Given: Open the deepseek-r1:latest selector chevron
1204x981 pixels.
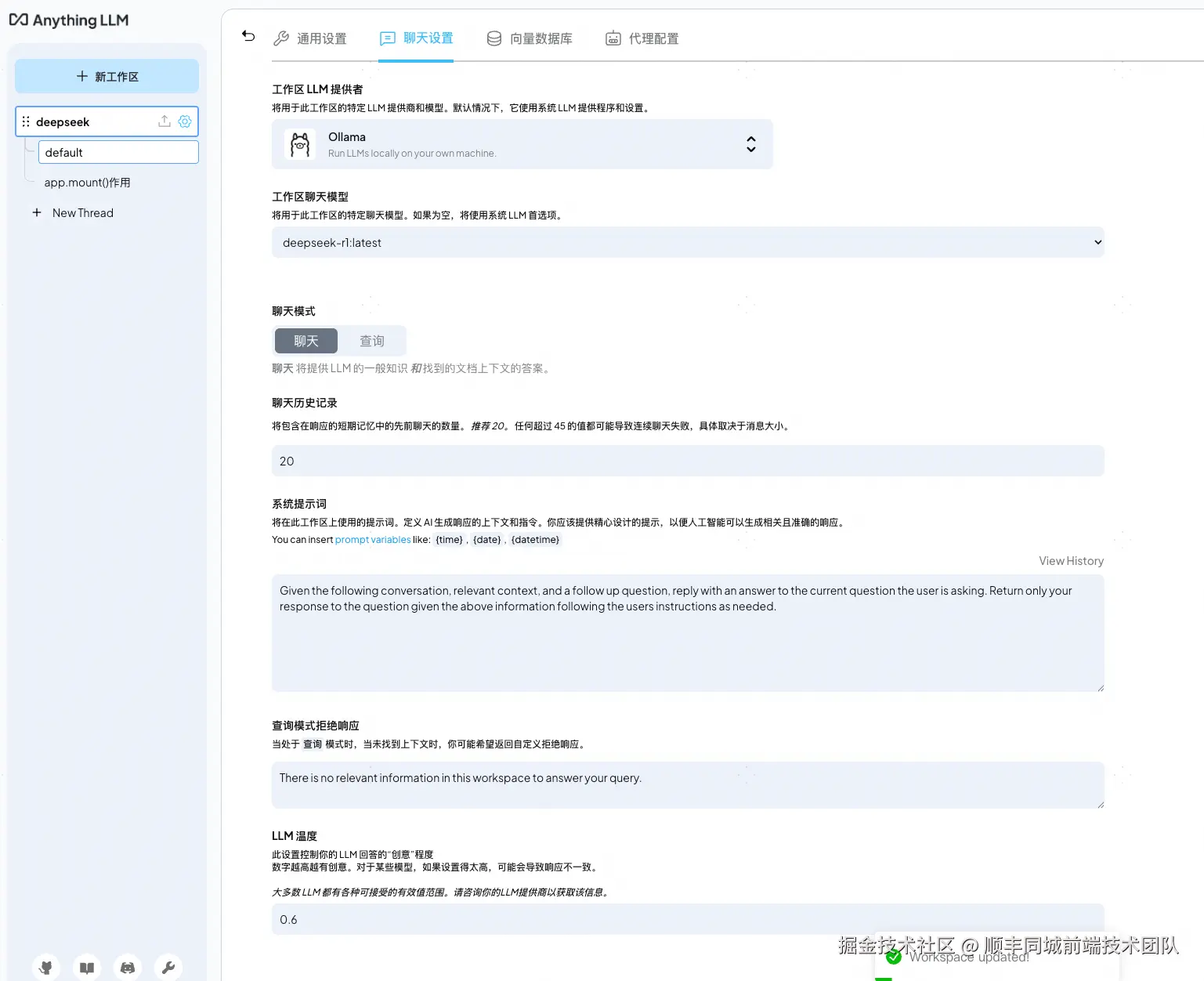Looking at the screenshot, I should click(1097, 242).
